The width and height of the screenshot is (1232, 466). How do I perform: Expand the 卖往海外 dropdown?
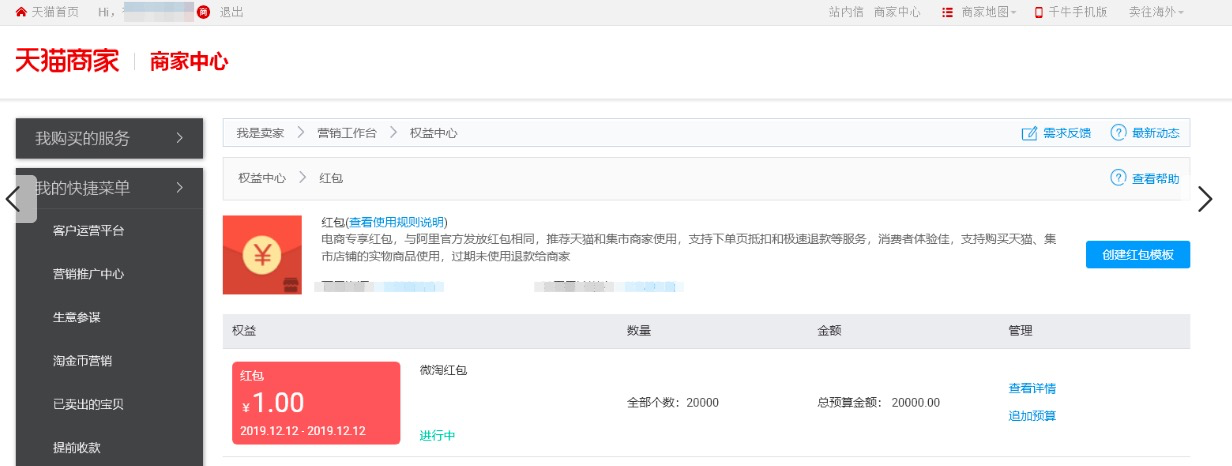coord(1156,12)
